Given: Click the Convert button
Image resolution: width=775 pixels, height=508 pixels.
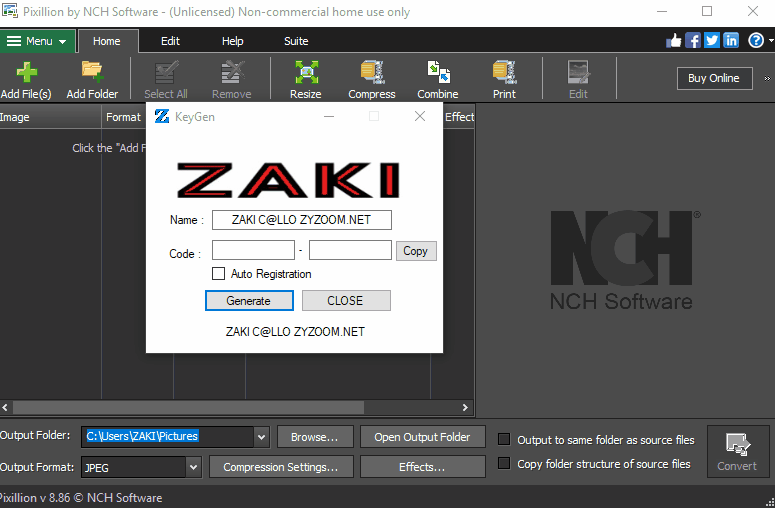Looking at the screenshot, I should [x=737, y=452].
